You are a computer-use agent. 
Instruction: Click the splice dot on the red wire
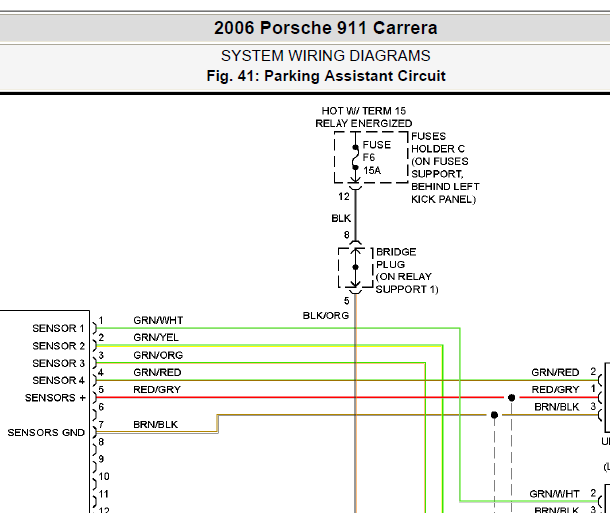pos(512,397)
